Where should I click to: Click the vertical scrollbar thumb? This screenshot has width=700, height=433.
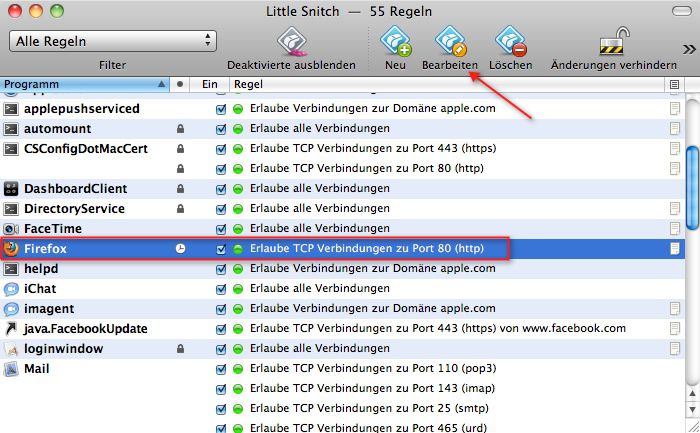pos(692,187)
